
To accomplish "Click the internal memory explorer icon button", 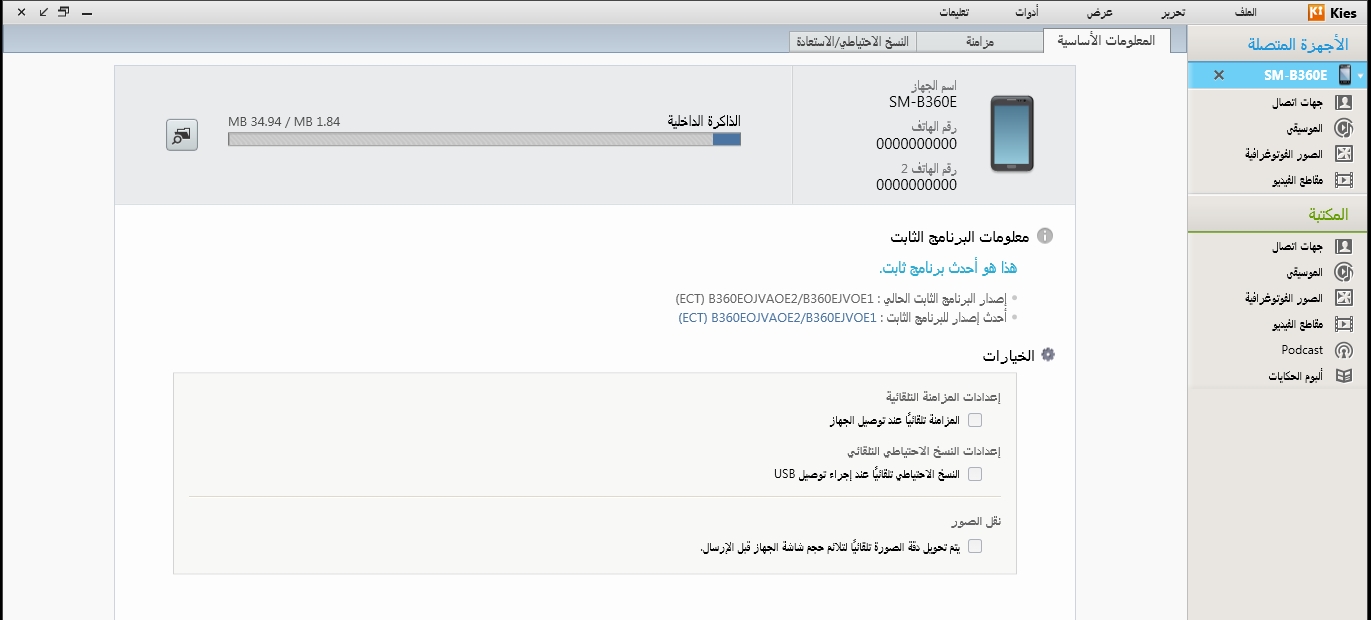I will (x=181, y=135).
